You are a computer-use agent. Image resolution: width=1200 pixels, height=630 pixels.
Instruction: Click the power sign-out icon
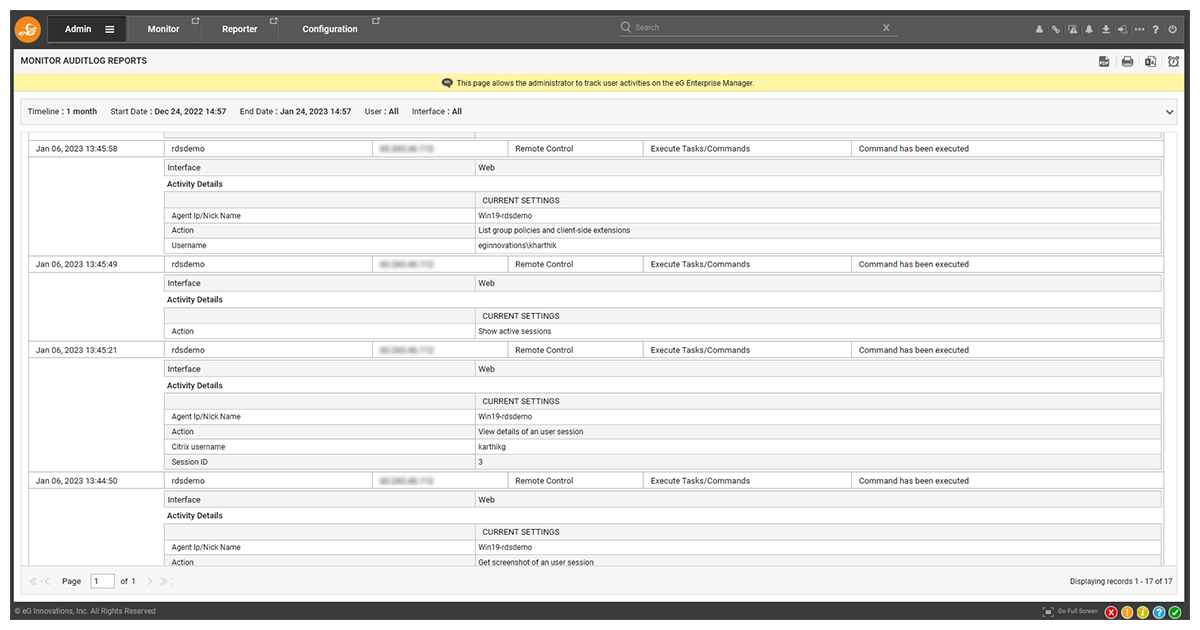(1172, 30)
